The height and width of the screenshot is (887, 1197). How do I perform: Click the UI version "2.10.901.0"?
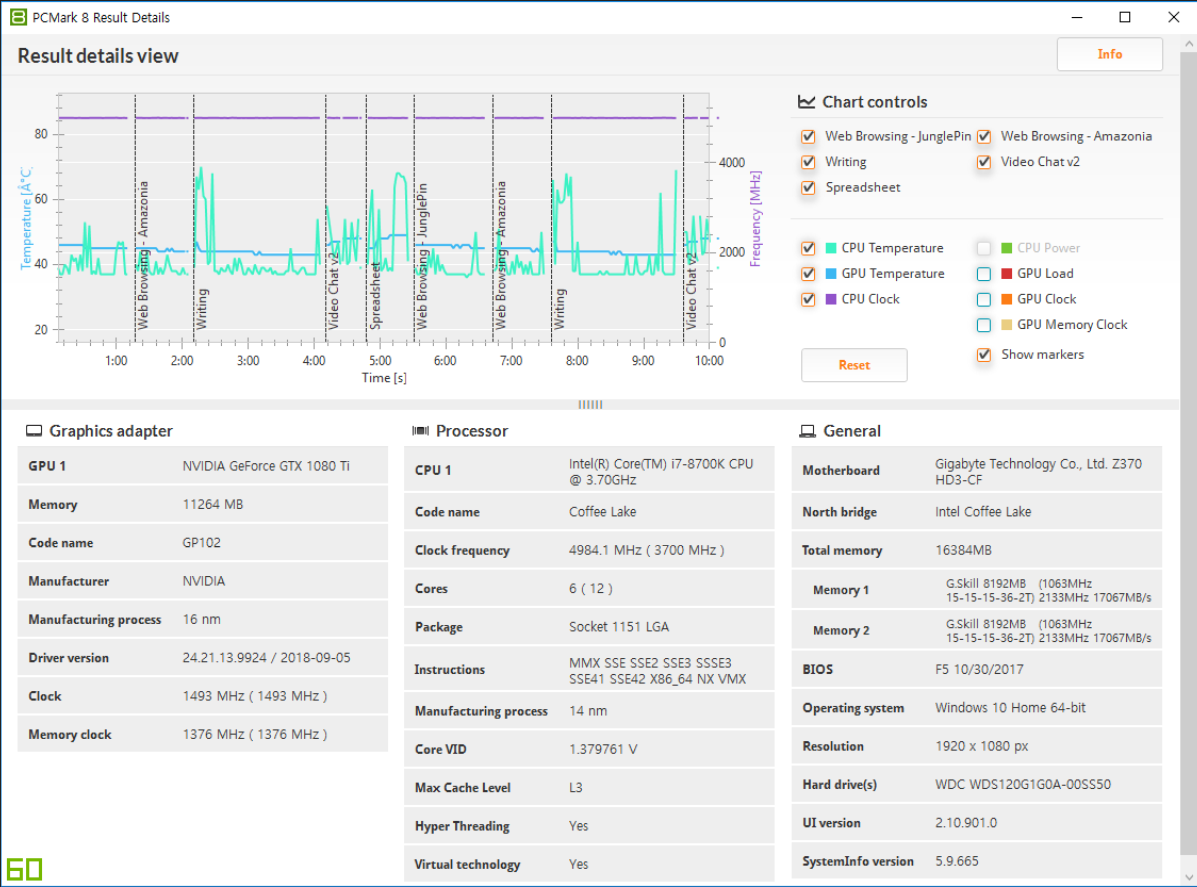coord(966,823)
